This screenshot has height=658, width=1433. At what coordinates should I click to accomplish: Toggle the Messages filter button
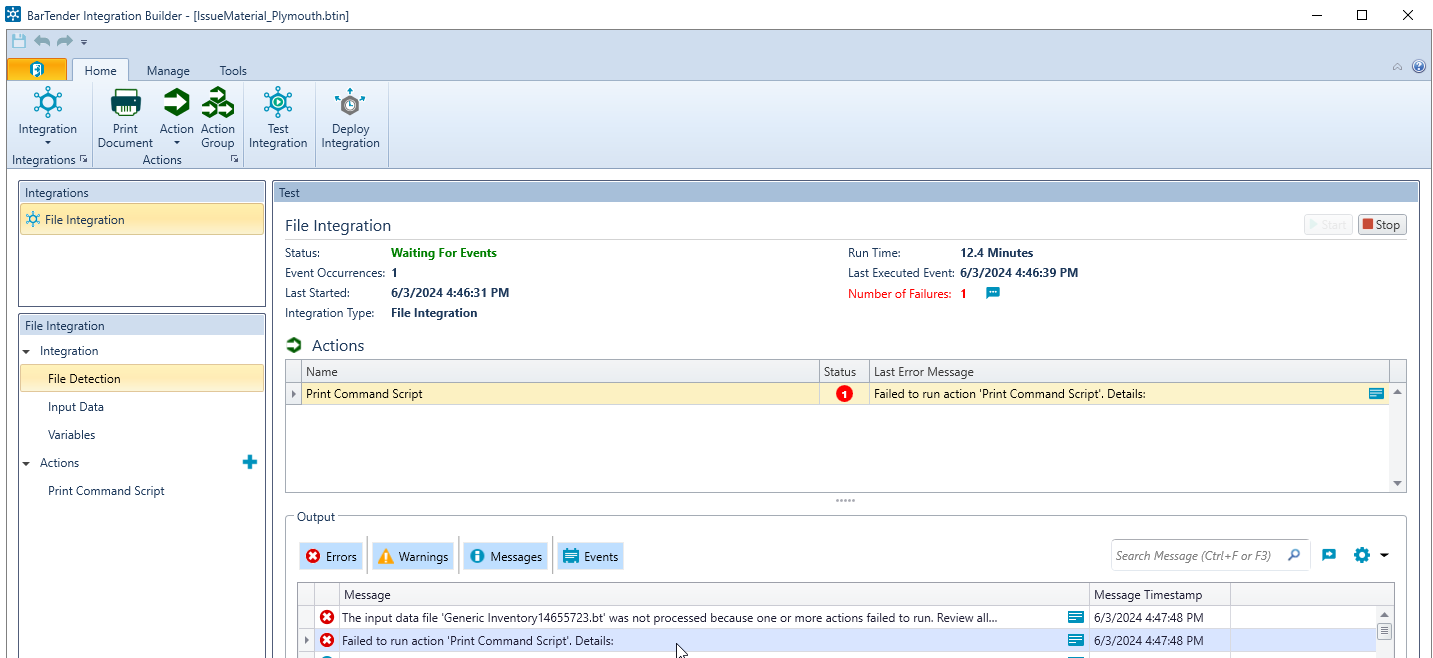(505, 557)
